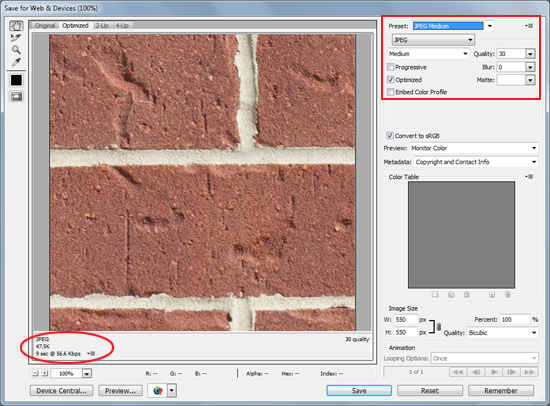The width and height of the screenshot is (550, 406).
Task: Toggle slices visibility icon
Action: click(16, 96)
